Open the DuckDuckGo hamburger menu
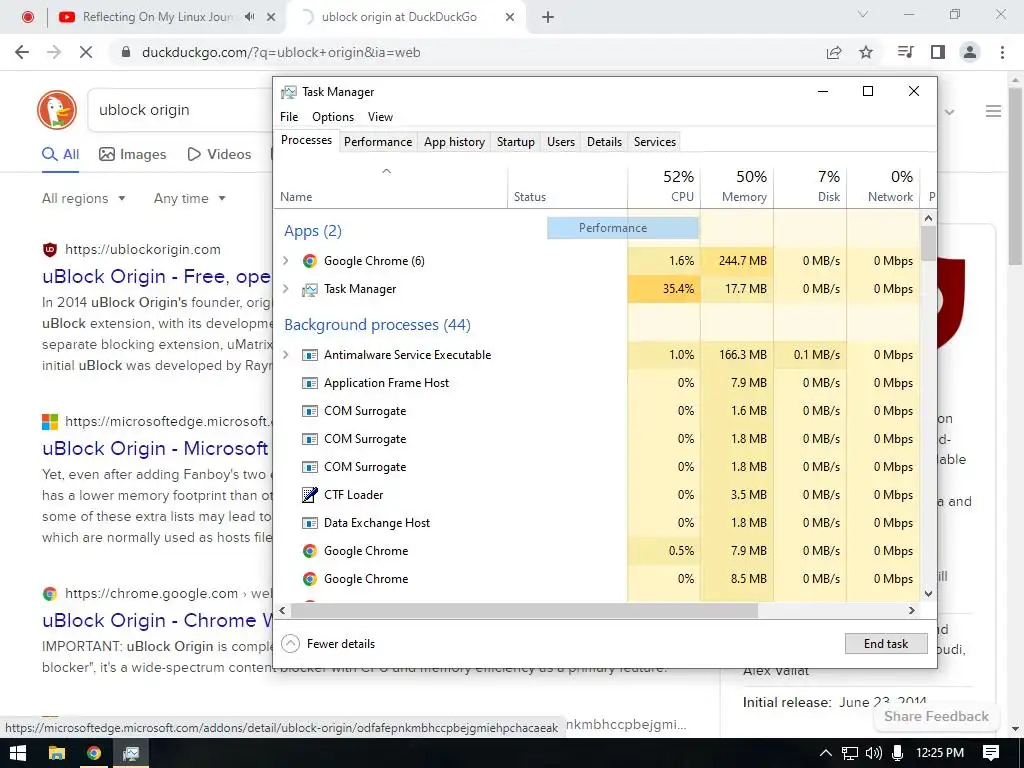Image resolution: width=1024 pixels, height=768 pixels. 993,111
